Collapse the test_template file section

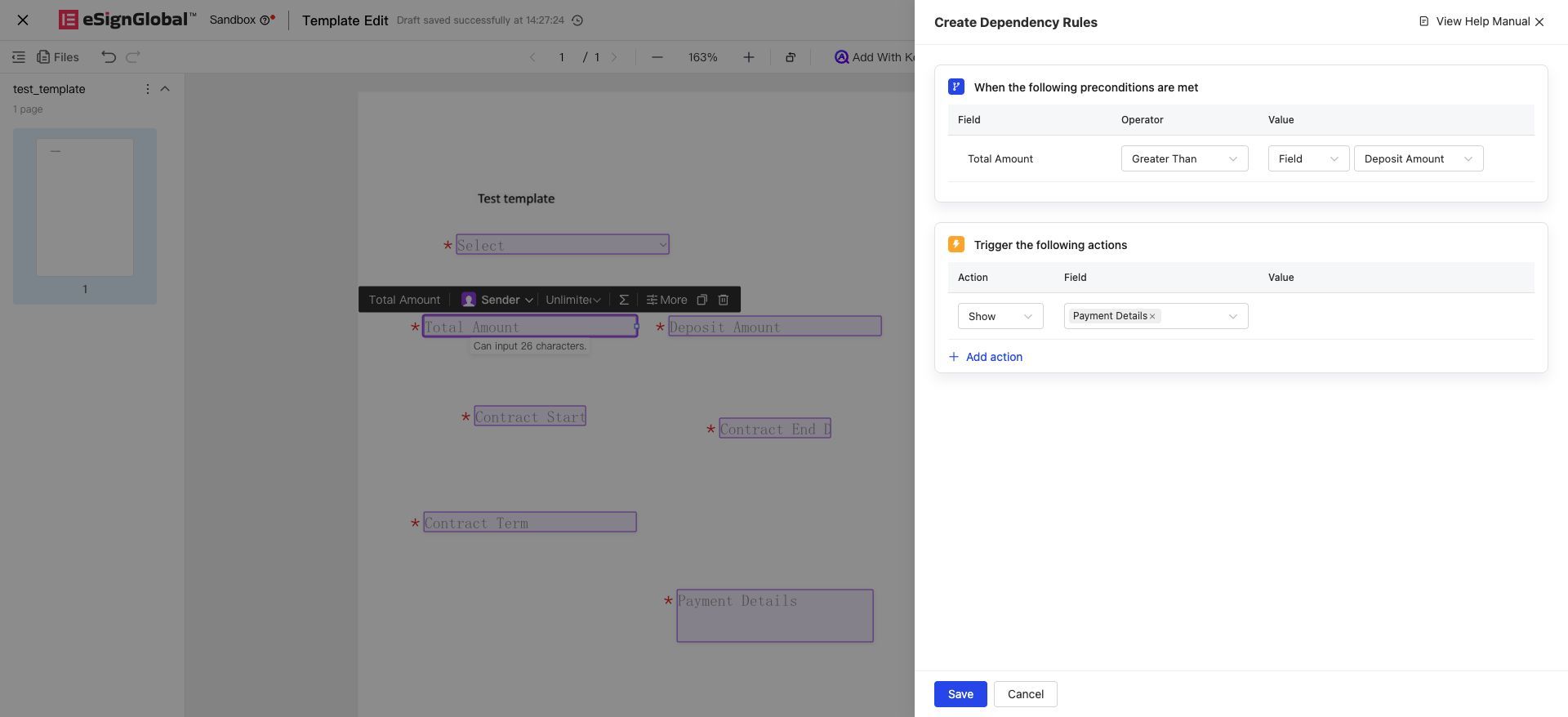point(165,89)
